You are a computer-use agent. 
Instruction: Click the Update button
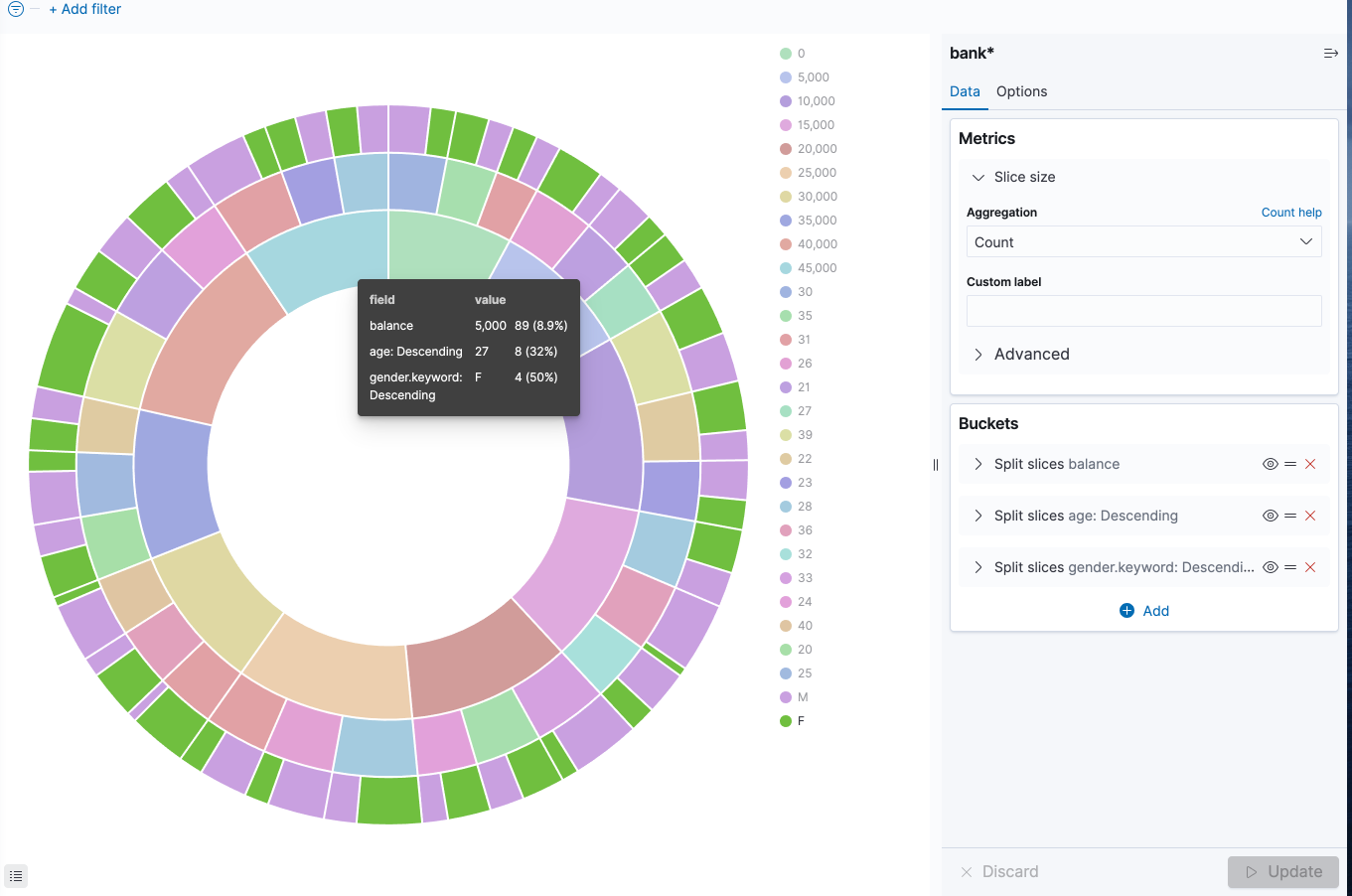1283,871
